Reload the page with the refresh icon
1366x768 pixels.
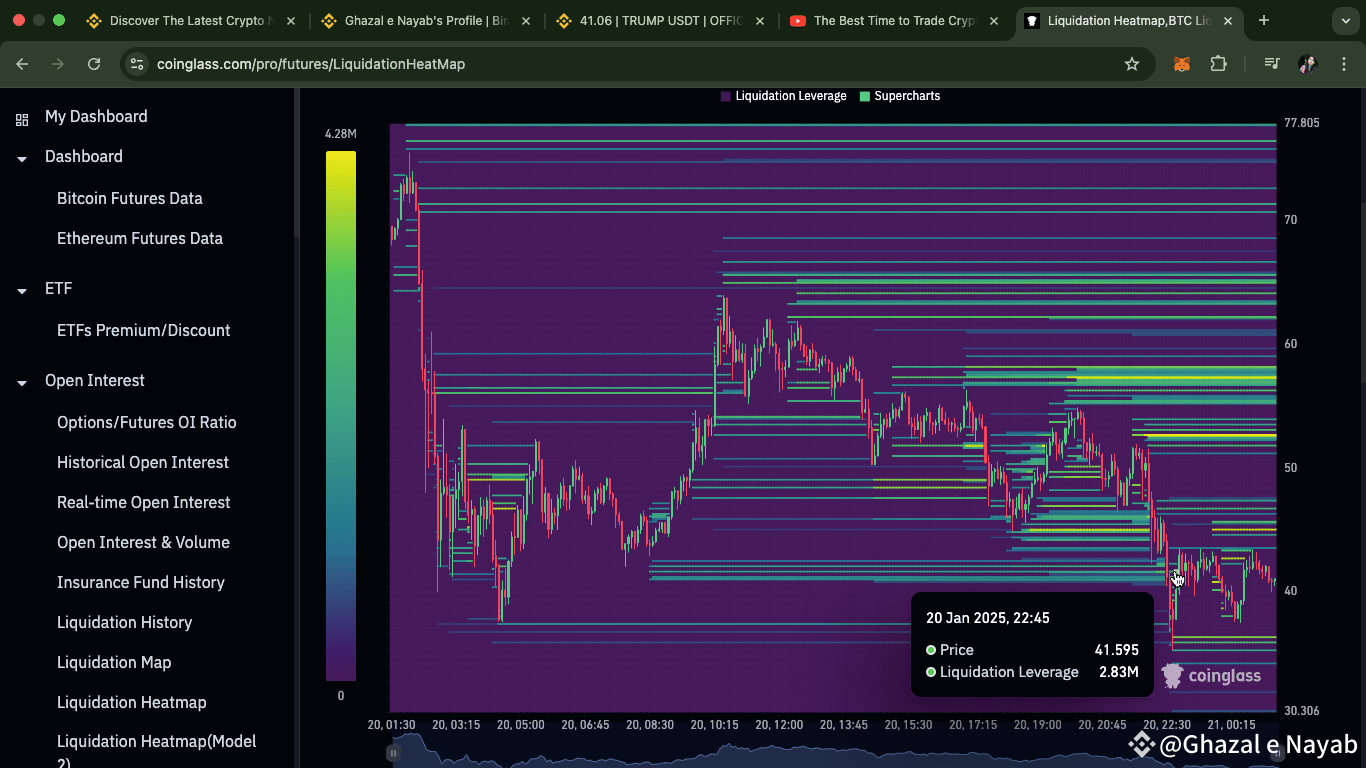94,64
